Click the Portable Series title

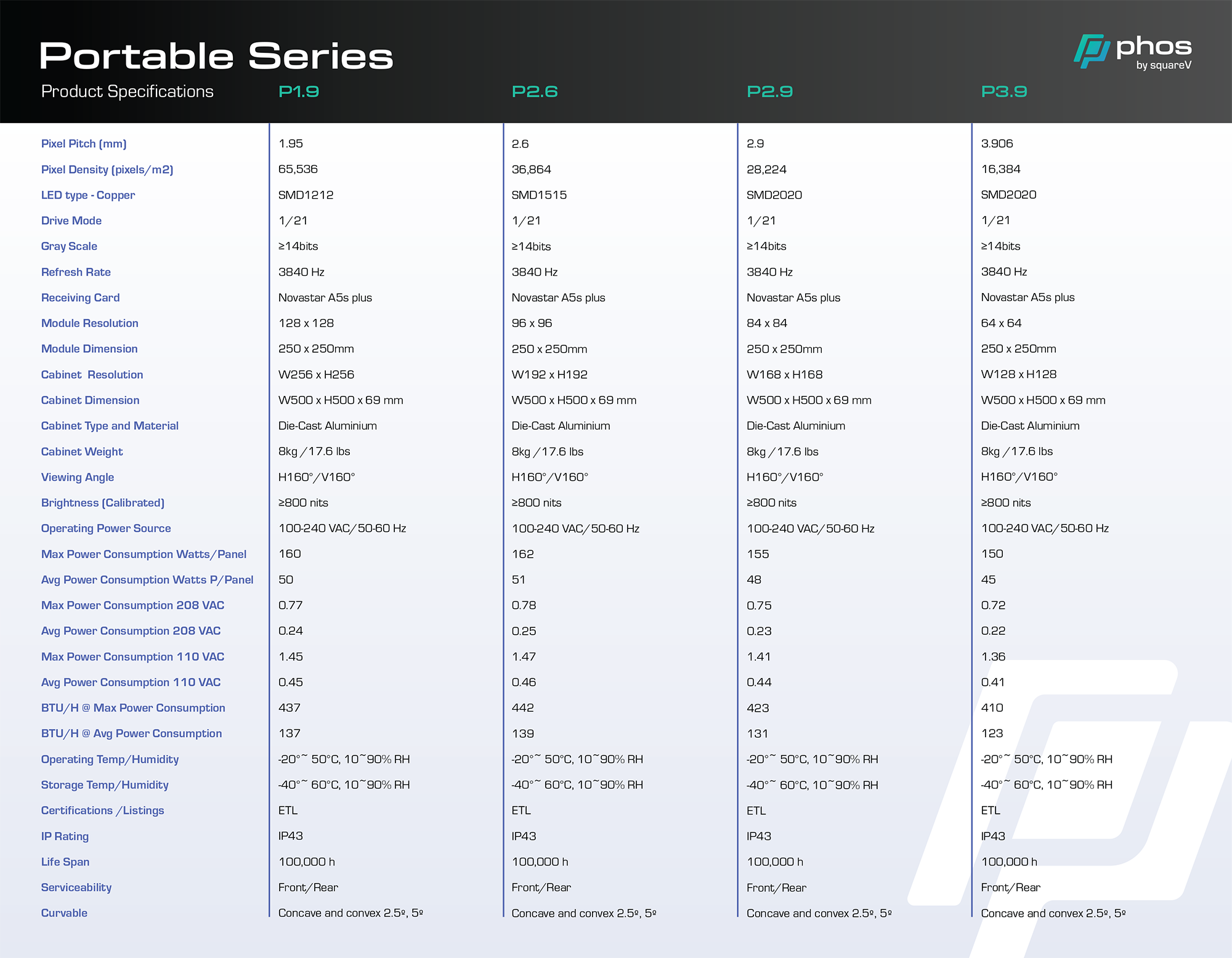coord(216,56)
